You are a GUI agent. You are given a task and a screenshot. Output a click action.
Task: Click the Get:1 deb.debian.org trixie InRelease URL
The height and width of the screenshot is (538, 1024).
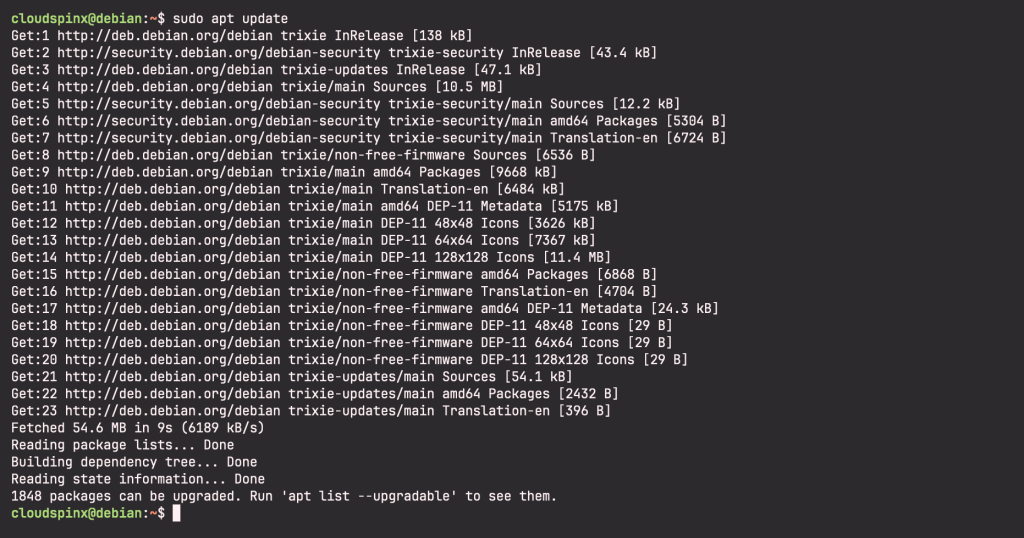click(165, 36)
